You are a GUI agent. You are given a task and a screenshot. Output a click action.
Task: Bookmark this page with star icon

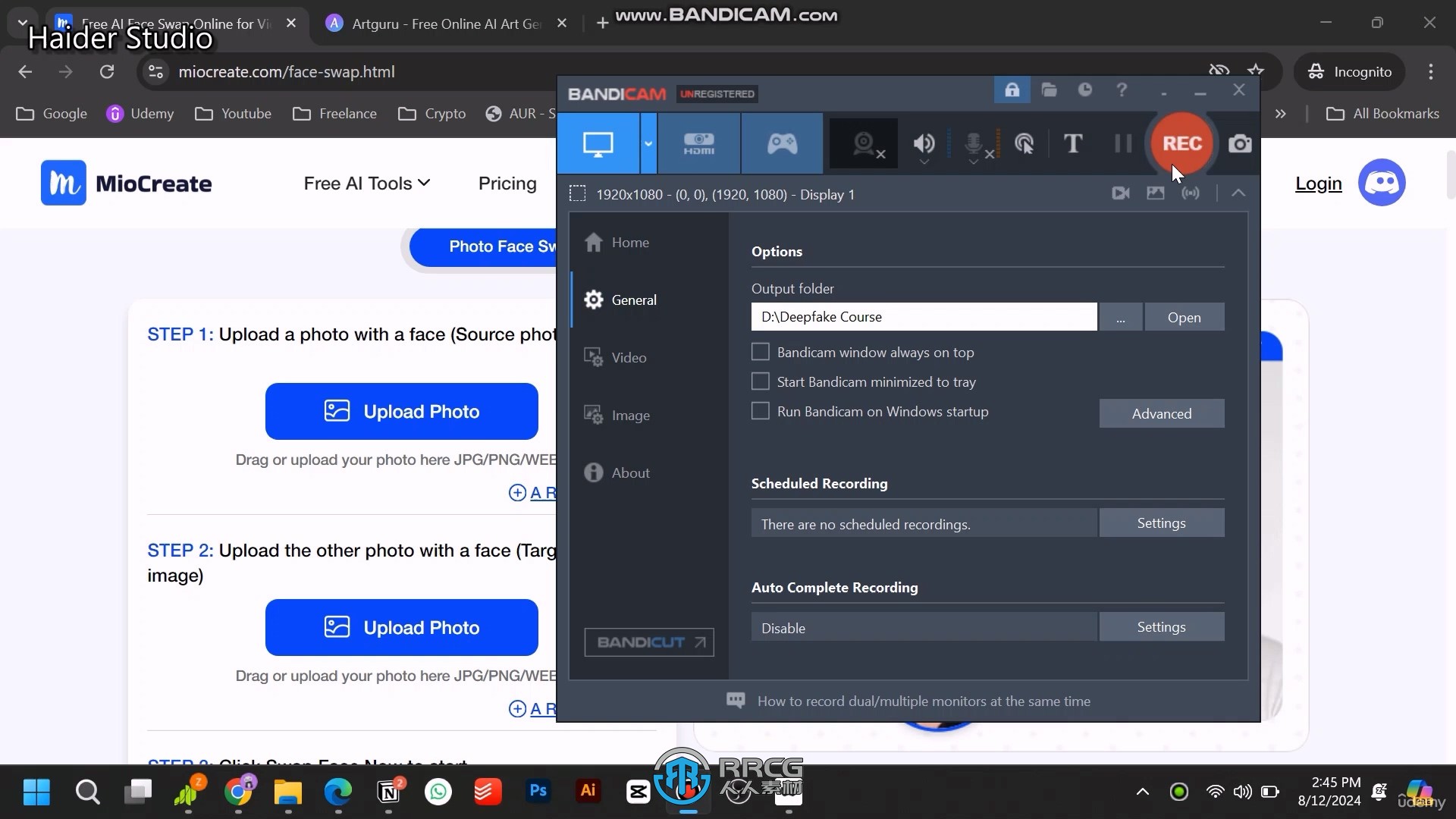(1256, 71)
